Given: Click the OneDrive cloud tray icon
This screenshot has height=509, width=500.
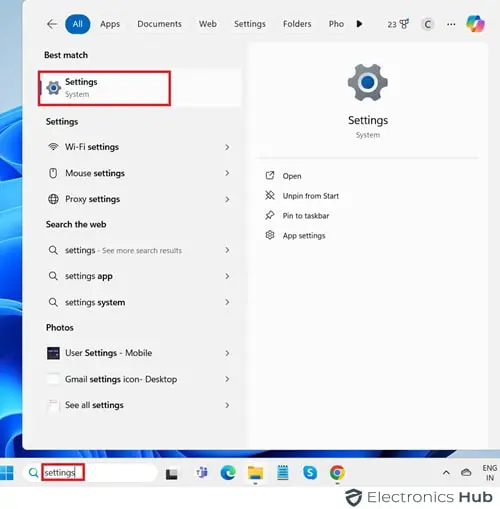Looking at the screenshot, I should [x=466, y=472].
